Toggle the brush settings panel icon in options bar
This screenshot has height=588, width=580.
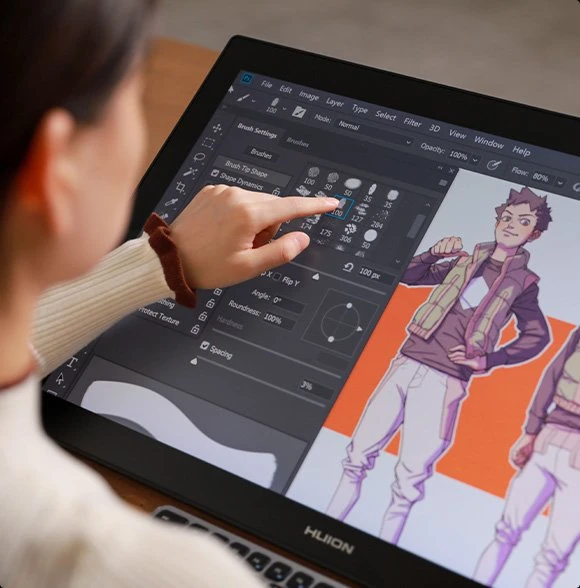(298, 112)
